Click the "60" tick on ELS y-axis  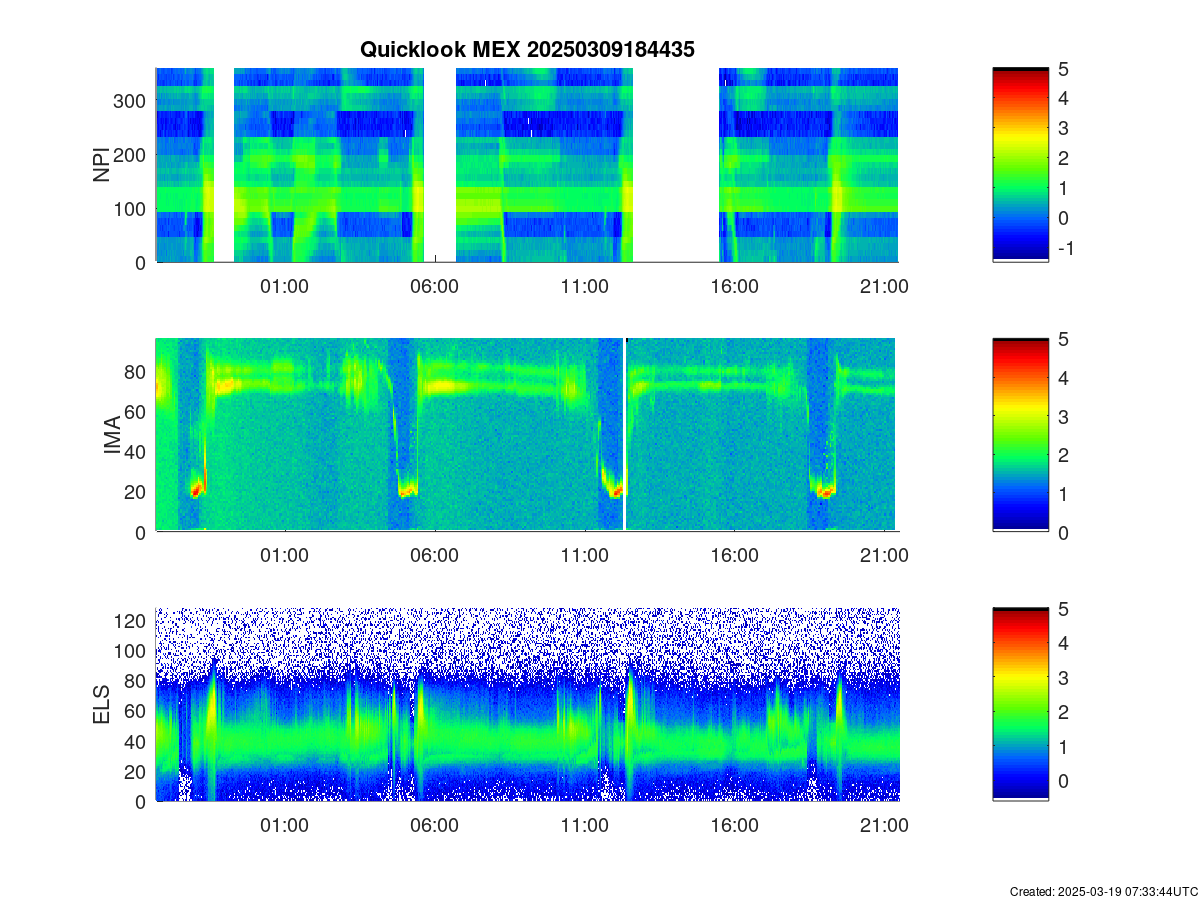(137, 711)
